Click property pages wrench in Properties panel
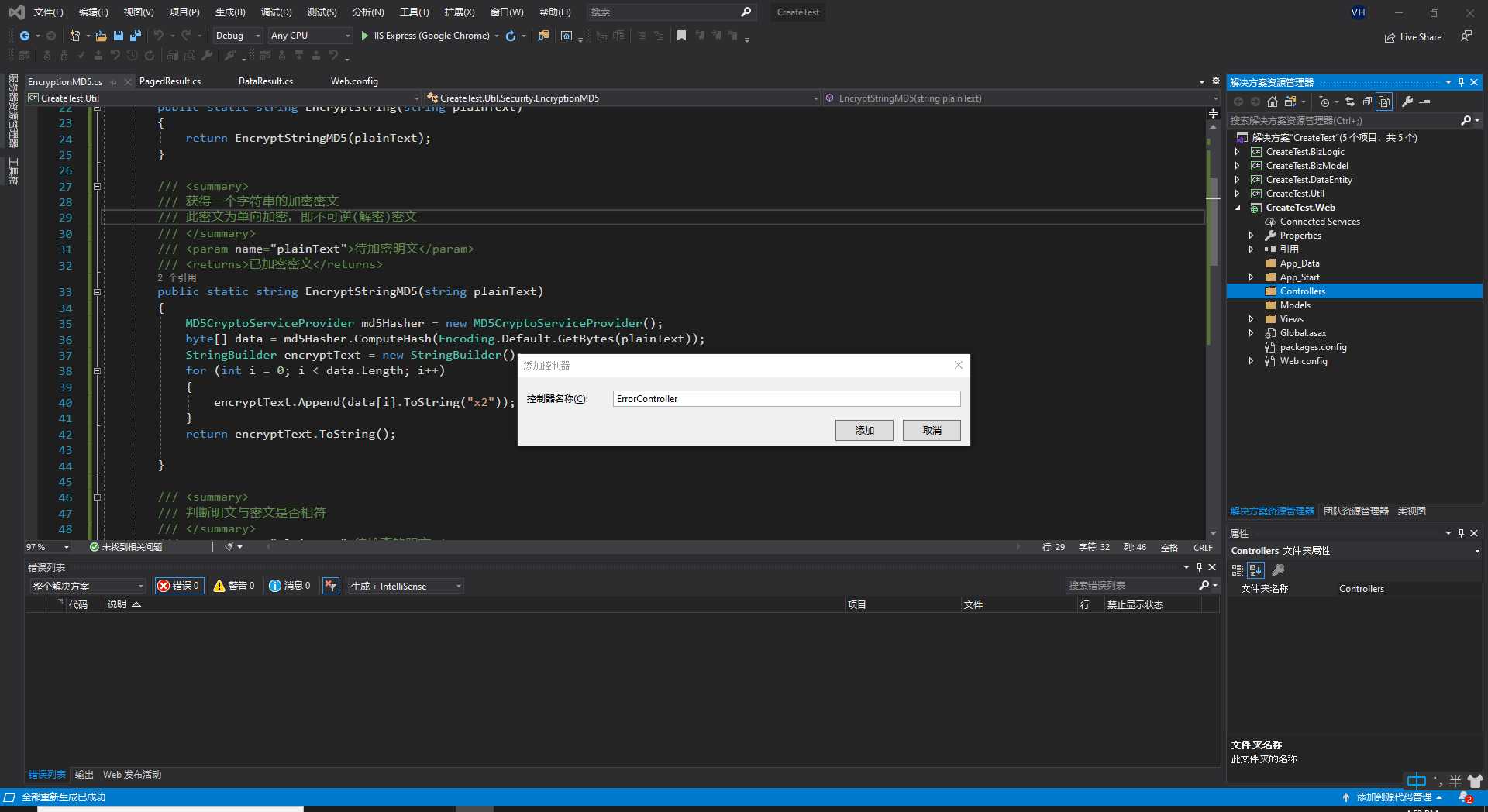 point(1278,569)
